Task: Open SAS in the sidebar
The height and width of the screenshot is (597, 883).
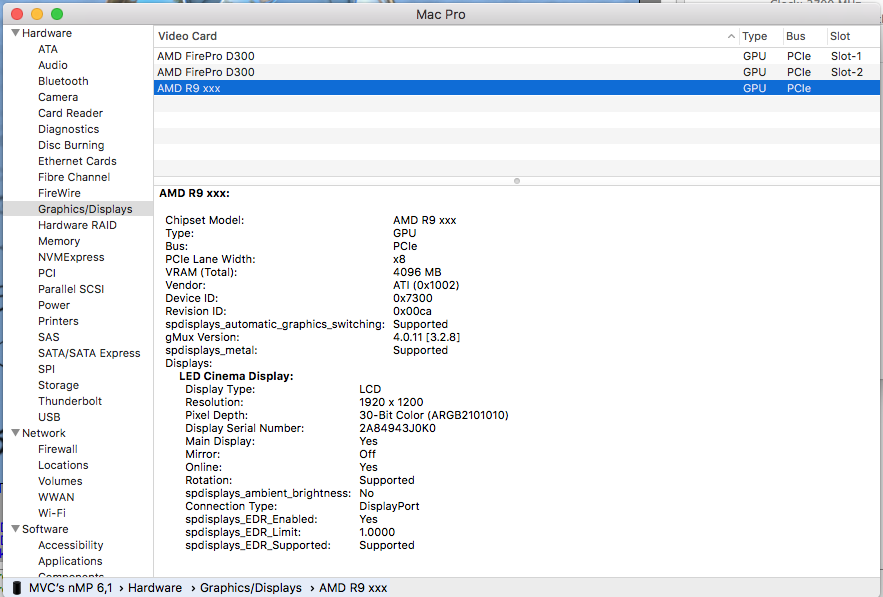Action: [48, 337]
